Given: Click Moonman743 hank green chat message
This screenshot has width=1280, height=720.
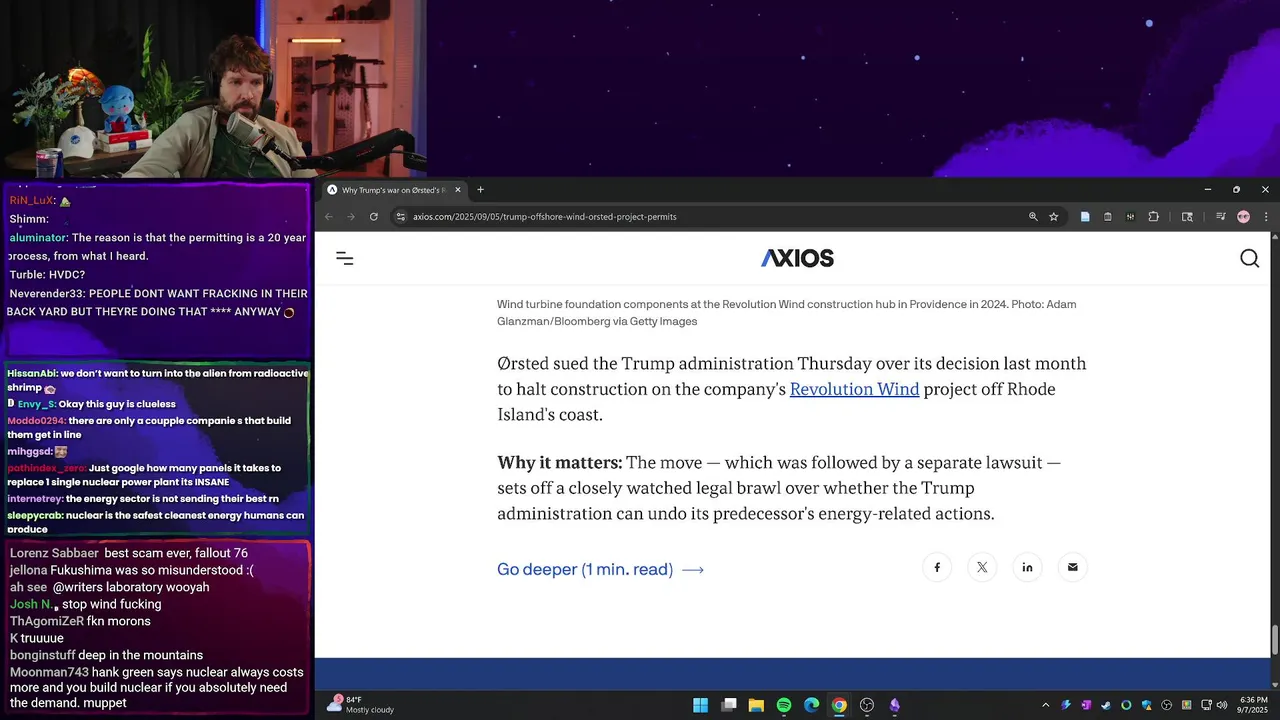Looking at the screenshot, I should [x=157, y=688].
